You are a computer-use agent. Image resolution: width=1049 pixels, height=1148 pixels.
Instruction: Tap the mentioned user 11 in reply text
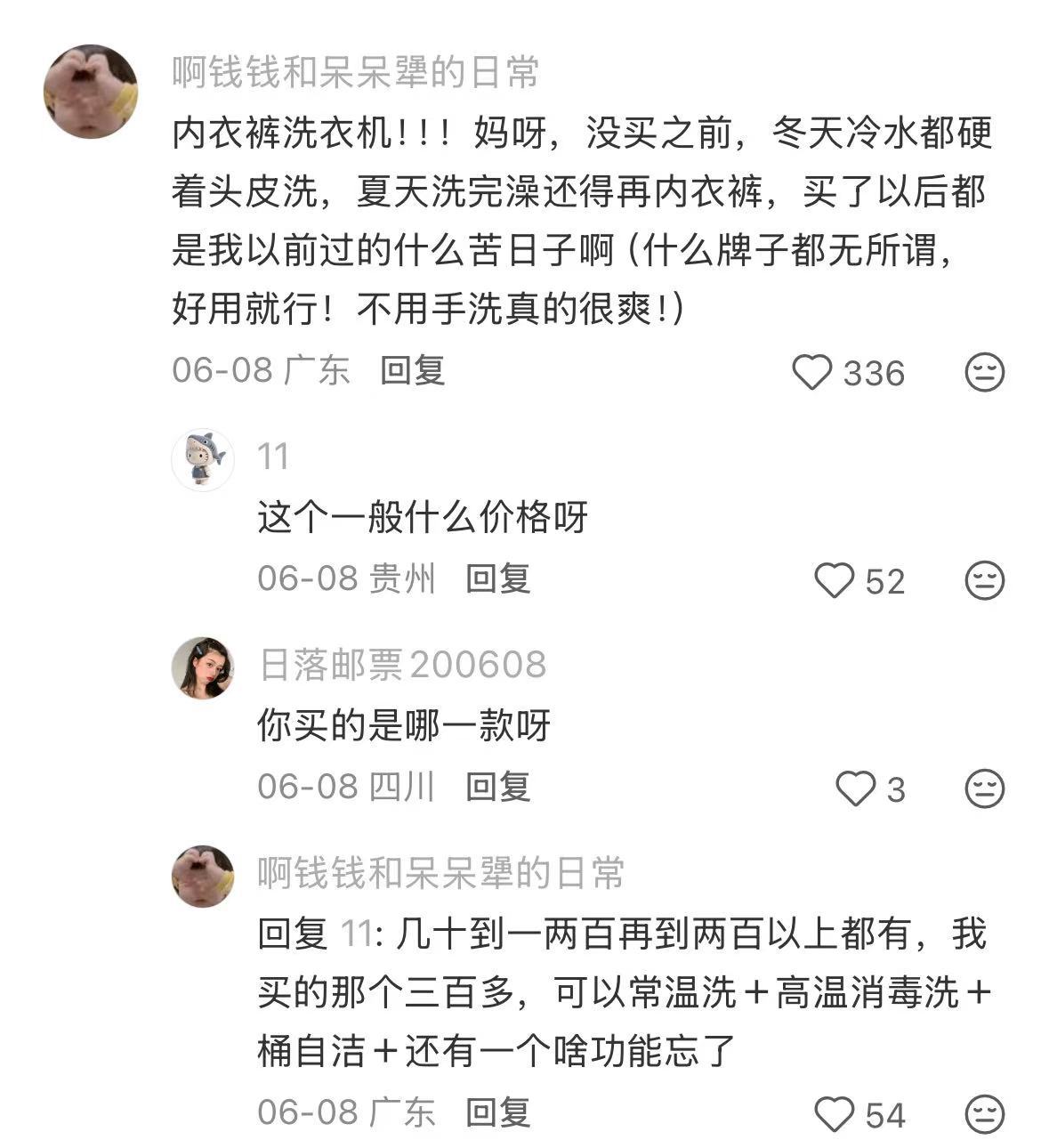coord(358,934)
